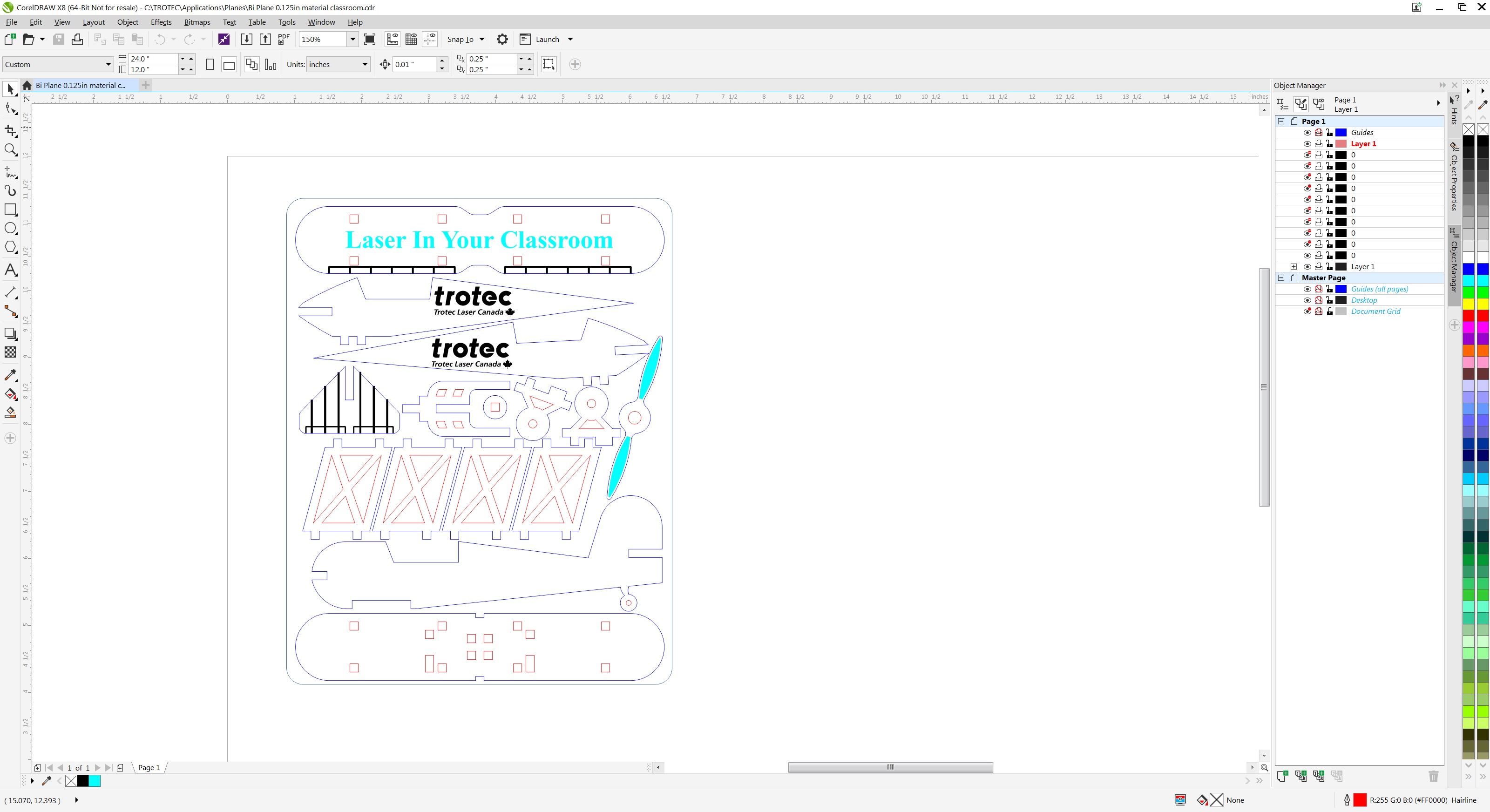Toggle Full-screen preview icon
This screenshot has height=812, width=1490.
(370, 39)
